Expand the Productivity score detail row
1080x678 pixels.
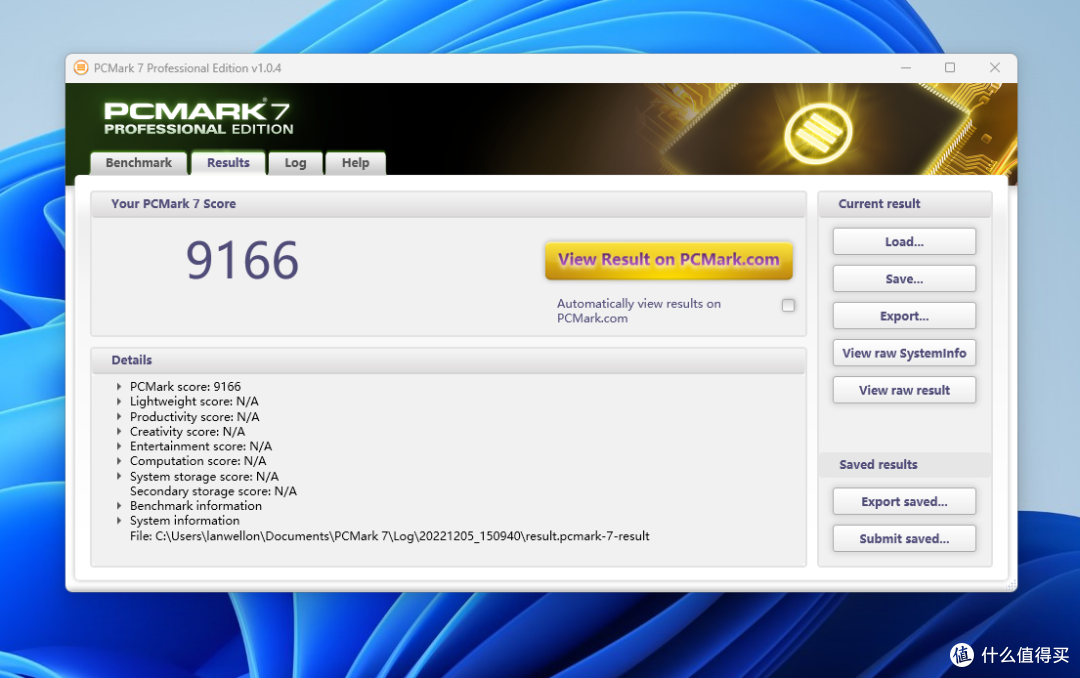pos(120,417)
